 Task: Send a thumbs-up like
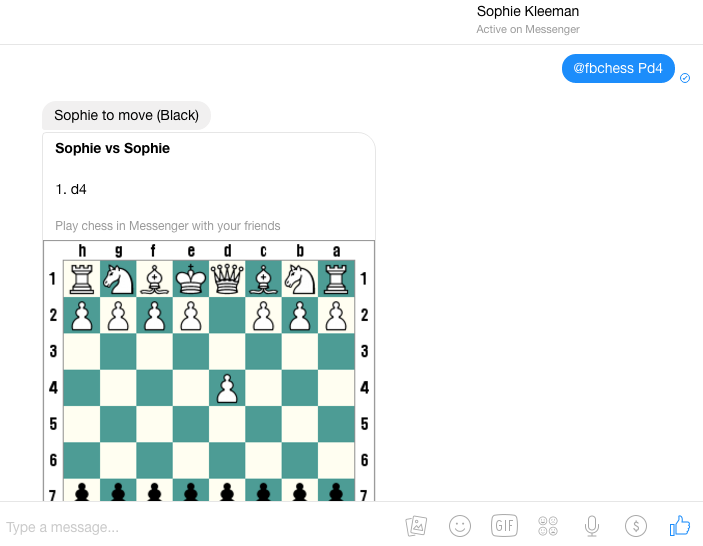click(x=680, y=525)
